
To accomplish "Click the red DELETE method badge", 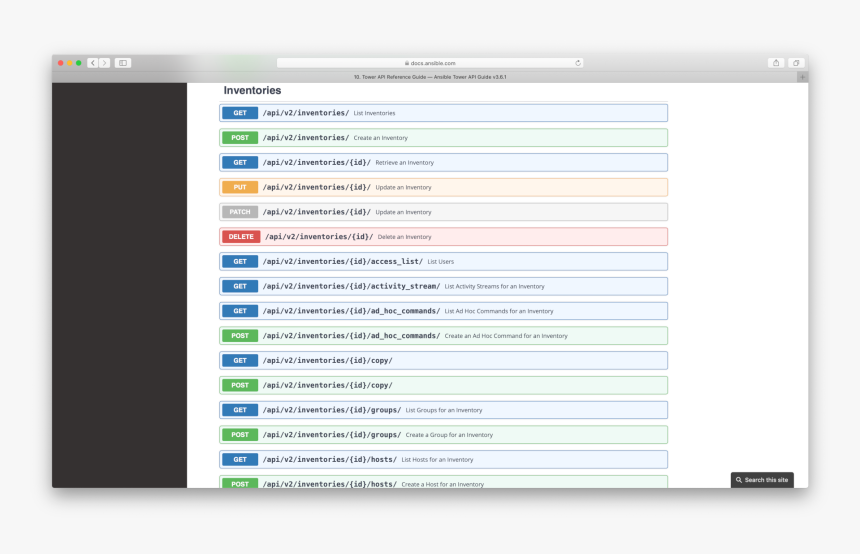I will point(241,237).
